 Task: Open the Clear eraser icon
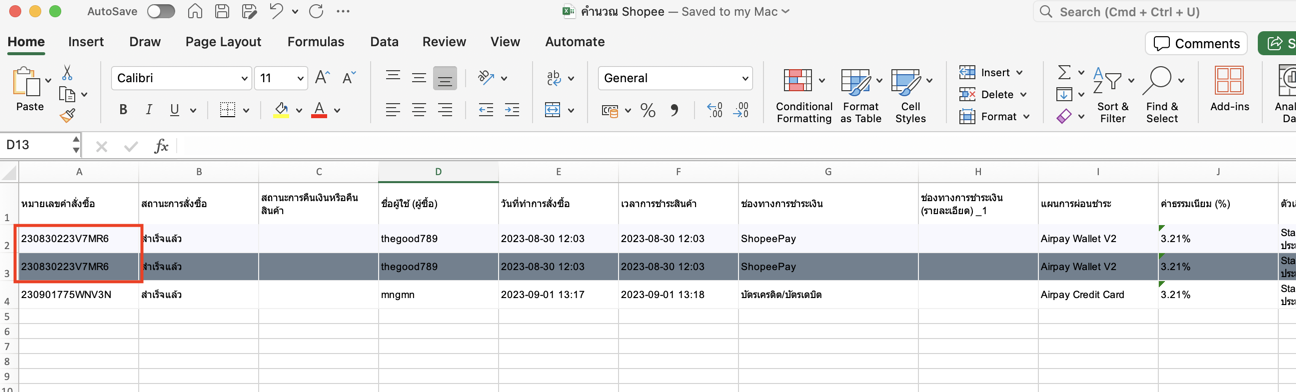1064,117
